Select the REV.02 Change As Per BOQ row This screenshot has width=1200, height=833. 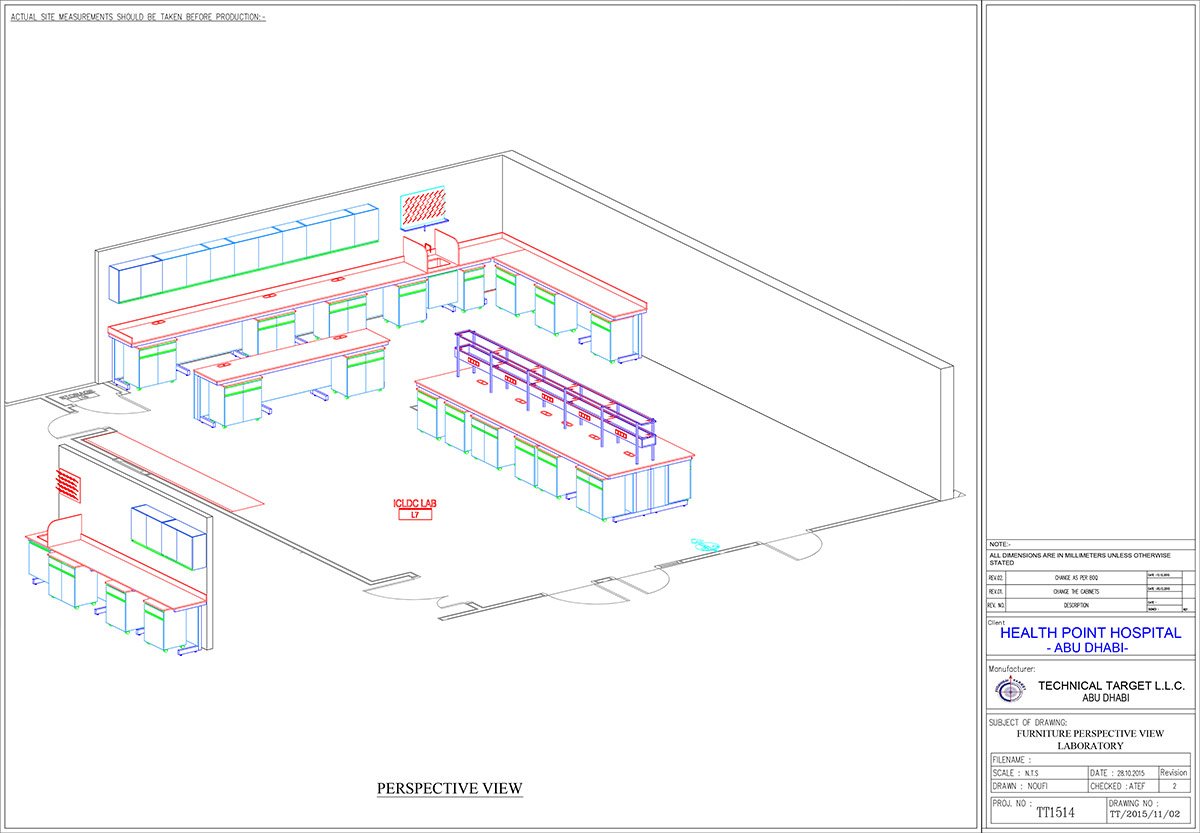click(1076, 578)
